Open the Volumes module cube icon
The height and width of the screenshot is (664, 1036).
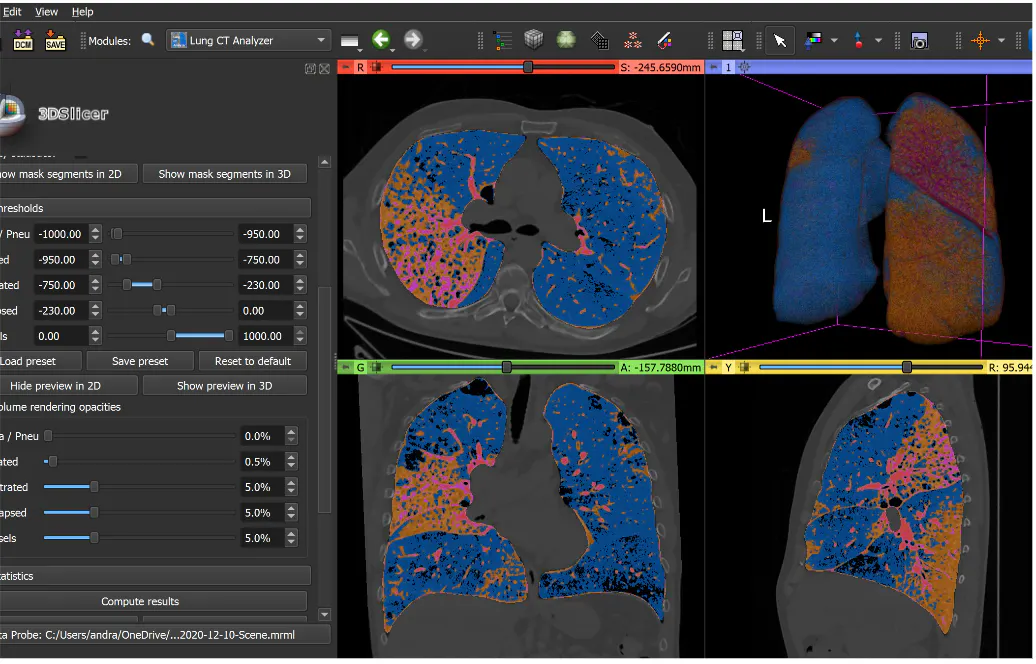coord(533,40)
